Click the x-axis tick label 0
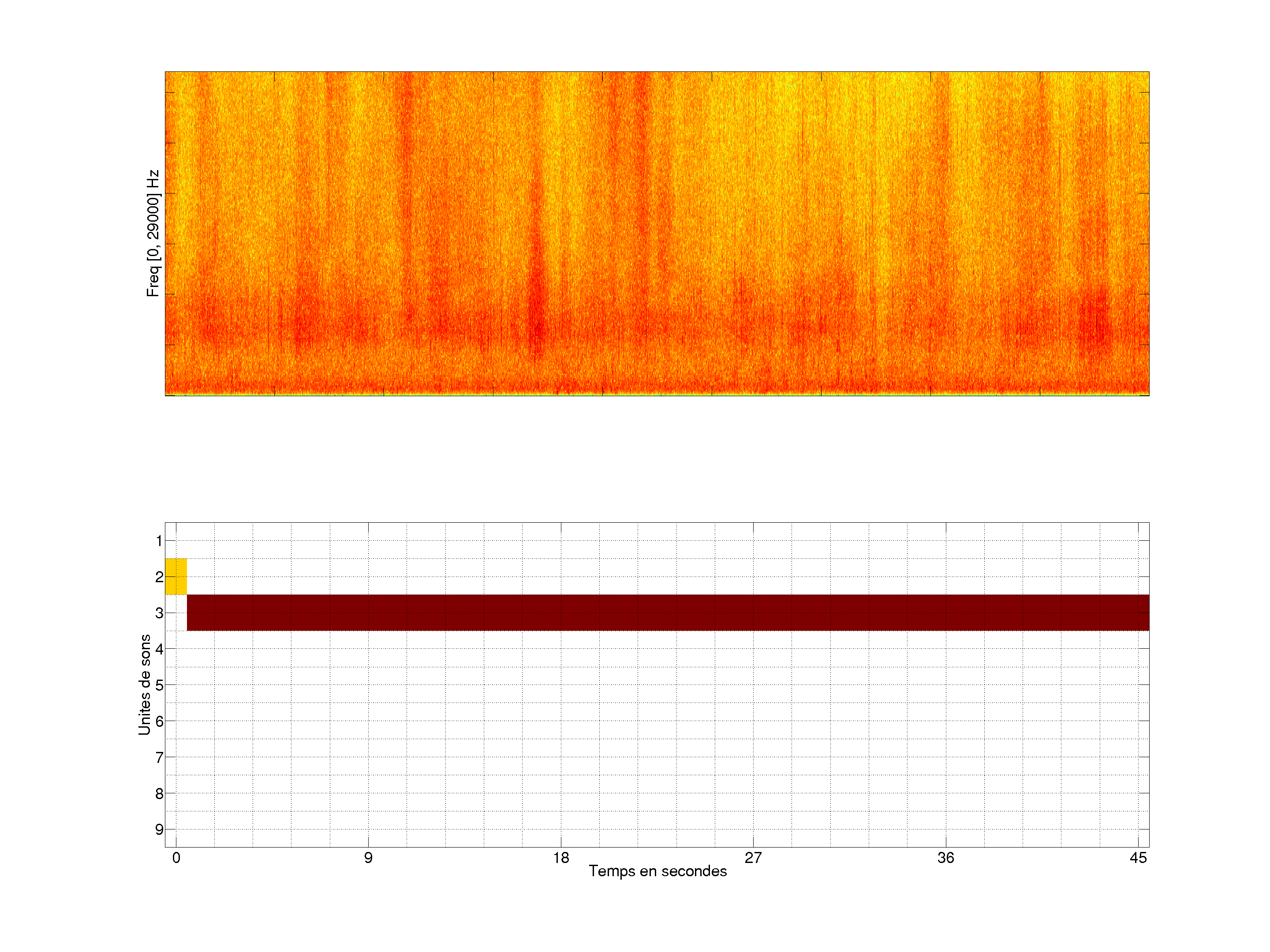This screenshot has height=952, width=1270. click(176, 858)
